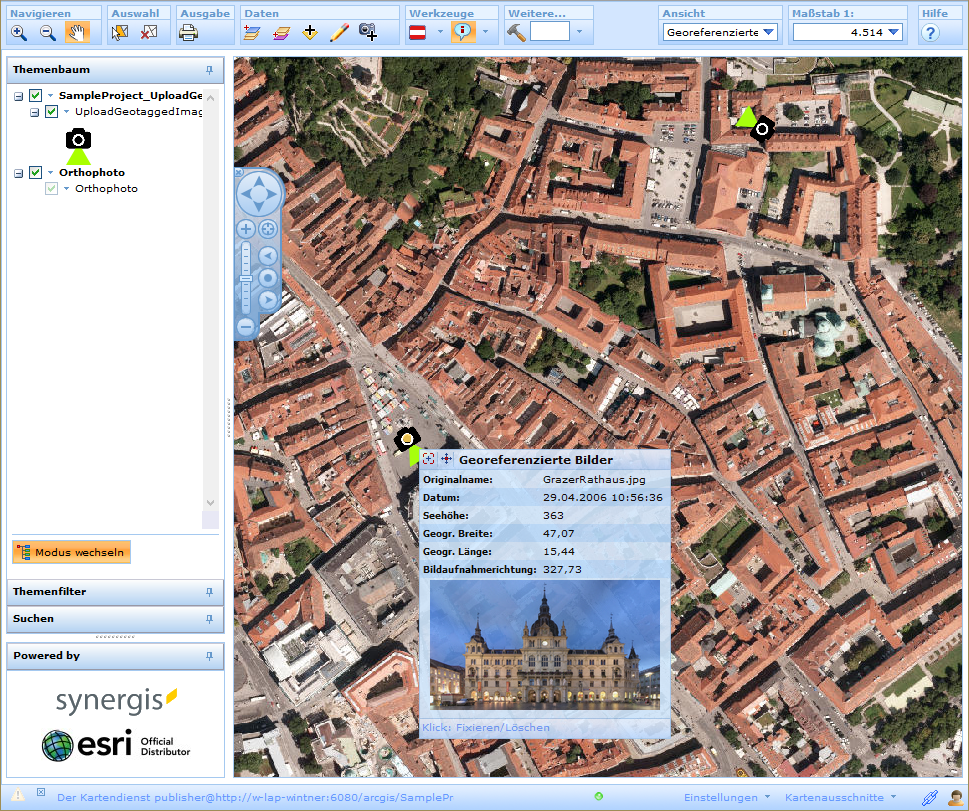Open the Einstellungen menu in the status bar
Viewport: 969px width, 811px height.
click(x=724, y=798)
